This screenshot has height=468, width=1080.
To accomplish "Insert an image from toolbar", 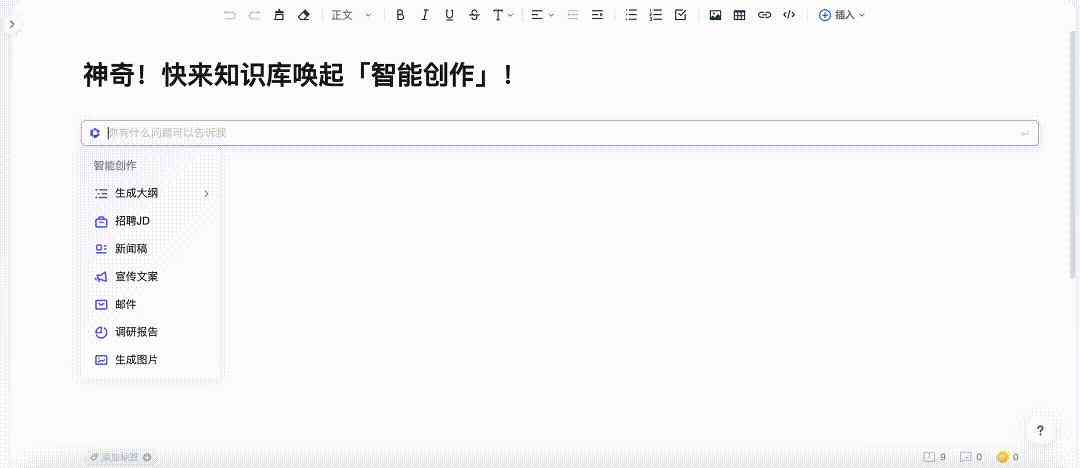I will click(x=715, y=14).
